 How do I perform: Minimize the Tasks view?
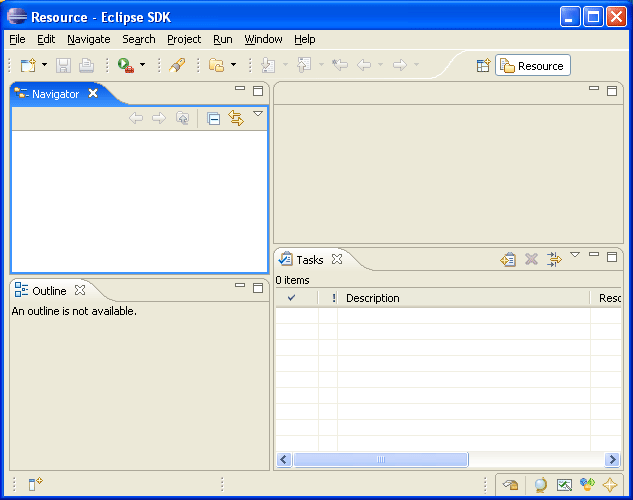click(x=594, y=254)
